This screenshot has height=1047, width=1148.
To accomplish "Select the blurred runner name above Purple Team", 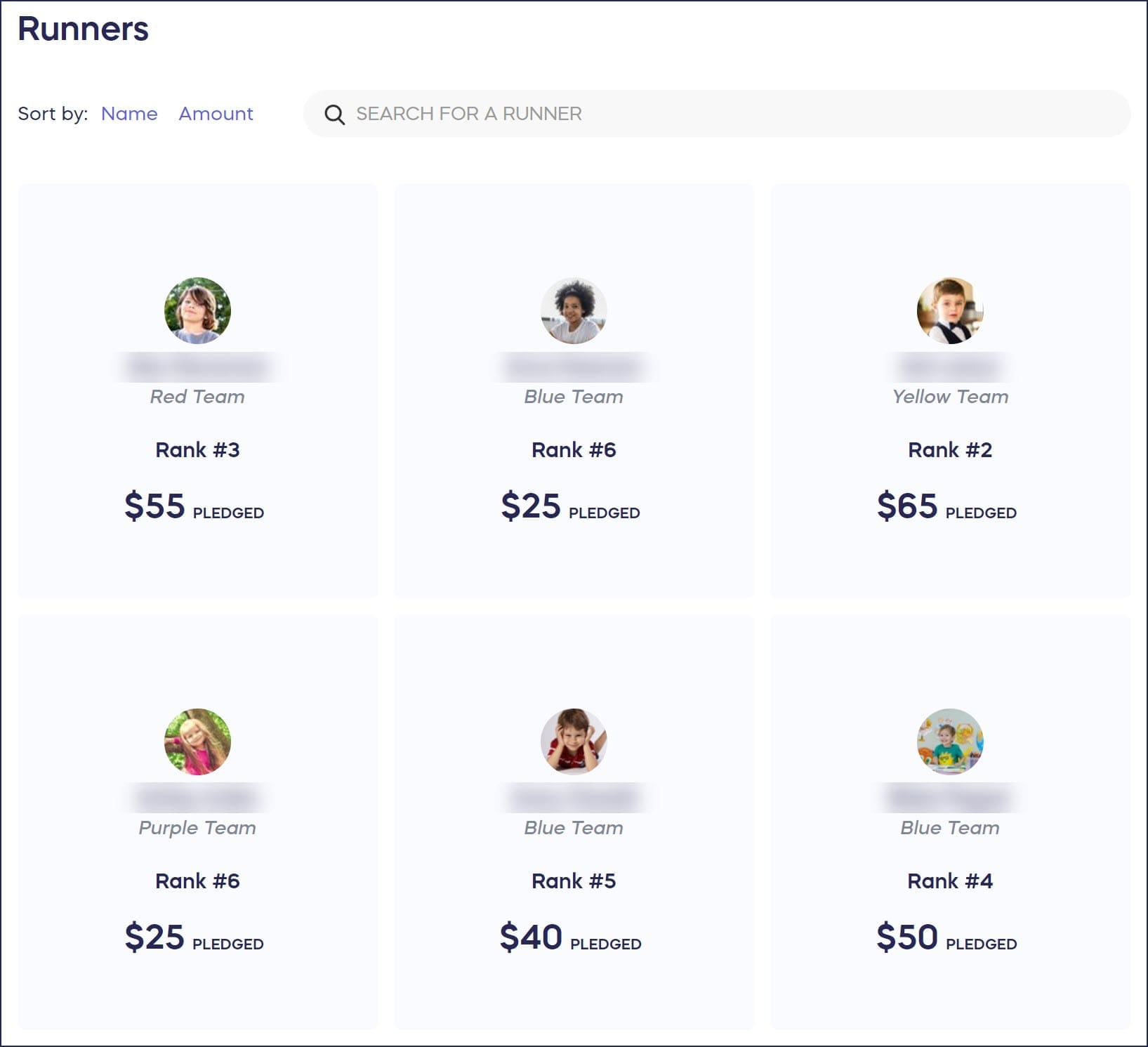I will (197, 798).
